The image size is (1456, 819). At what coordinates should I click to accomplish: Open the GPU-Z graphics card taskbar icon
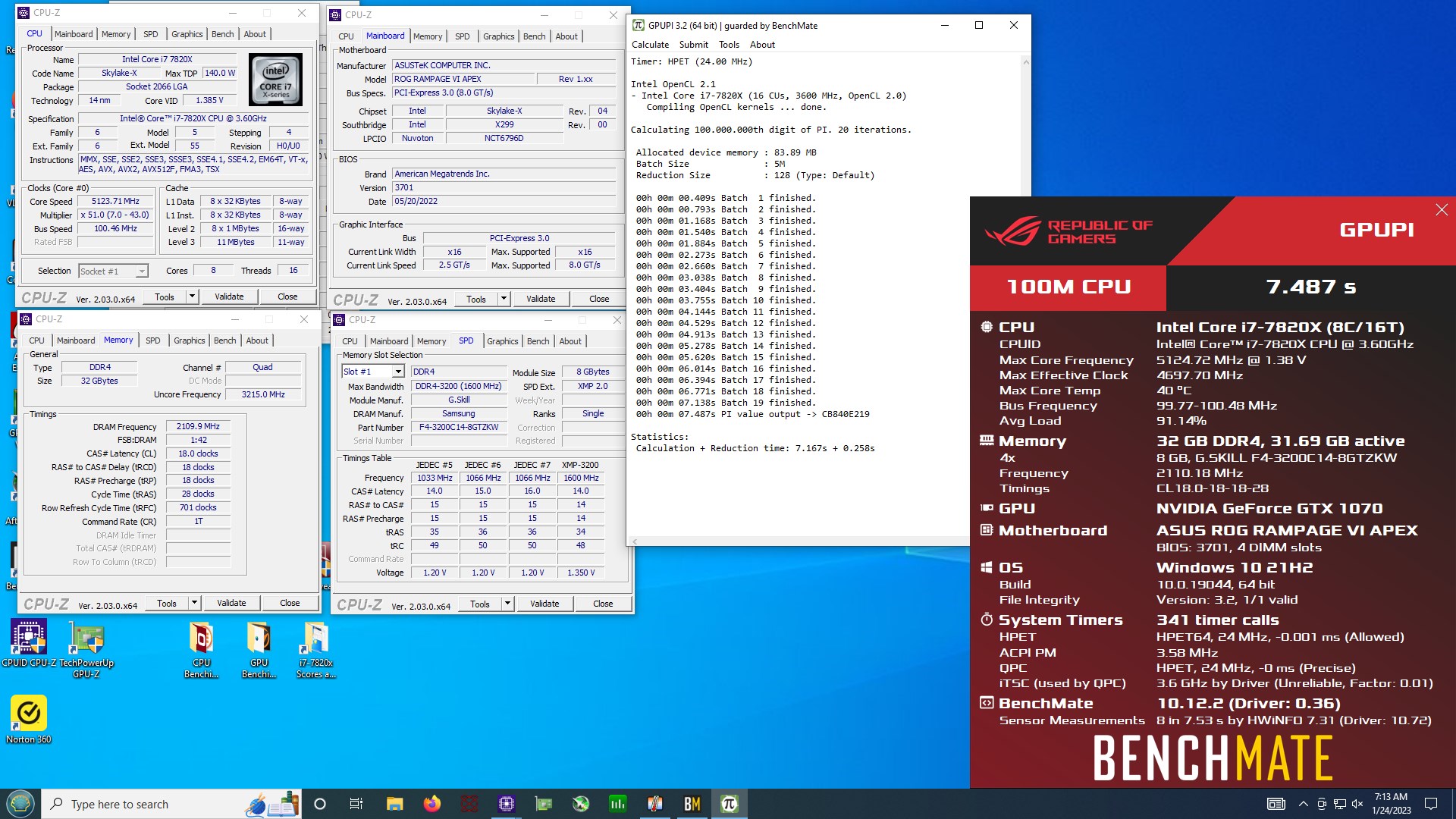click(x=544, y=804)
